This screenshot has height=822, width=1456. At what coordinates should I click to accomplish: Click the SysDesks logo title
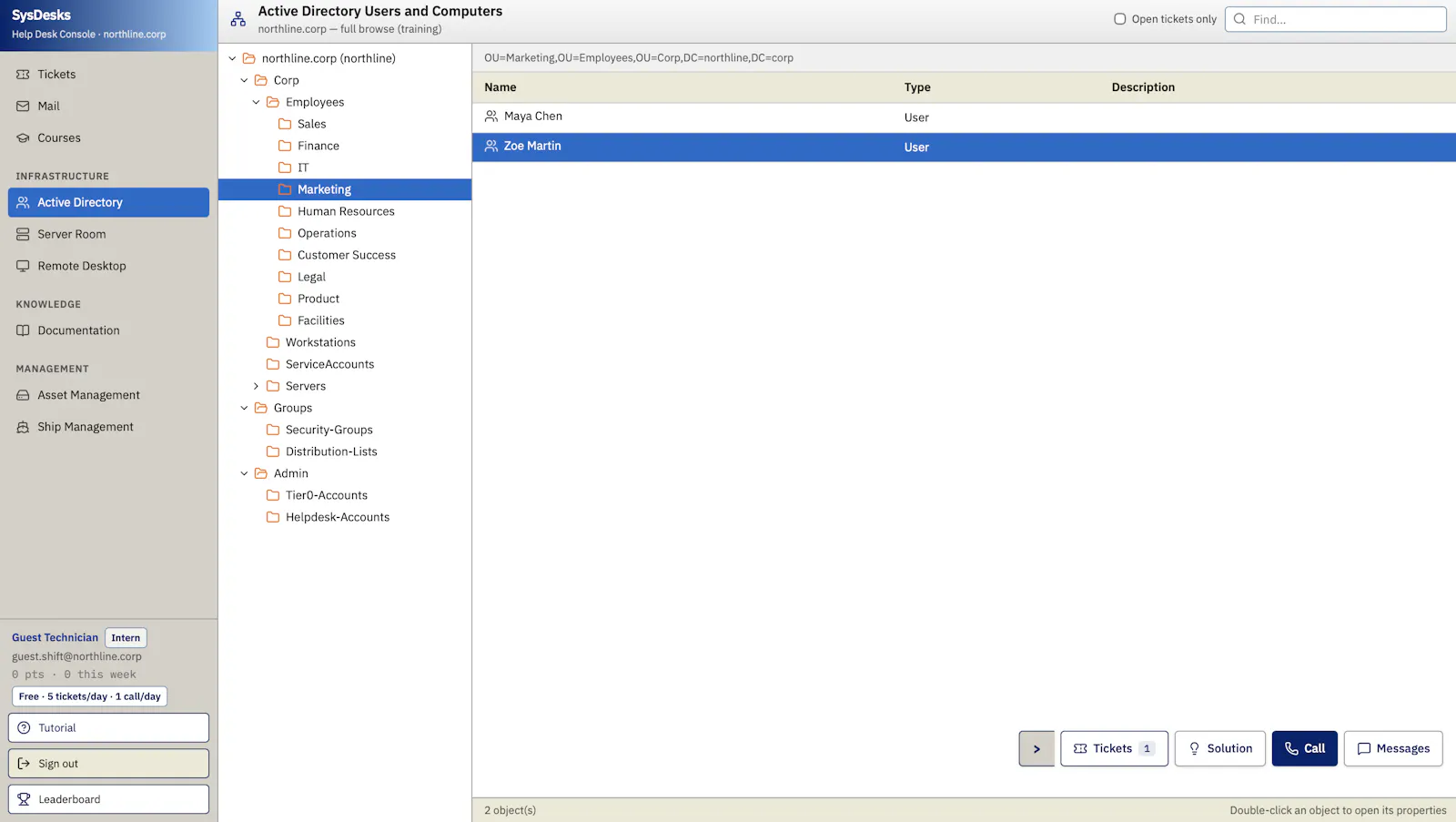point(41,15)
